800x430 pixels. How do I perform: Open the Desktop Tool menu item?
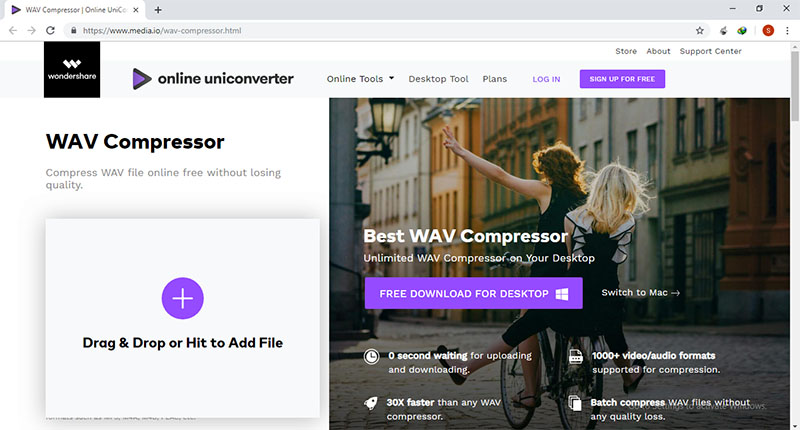tap(438, 79)
